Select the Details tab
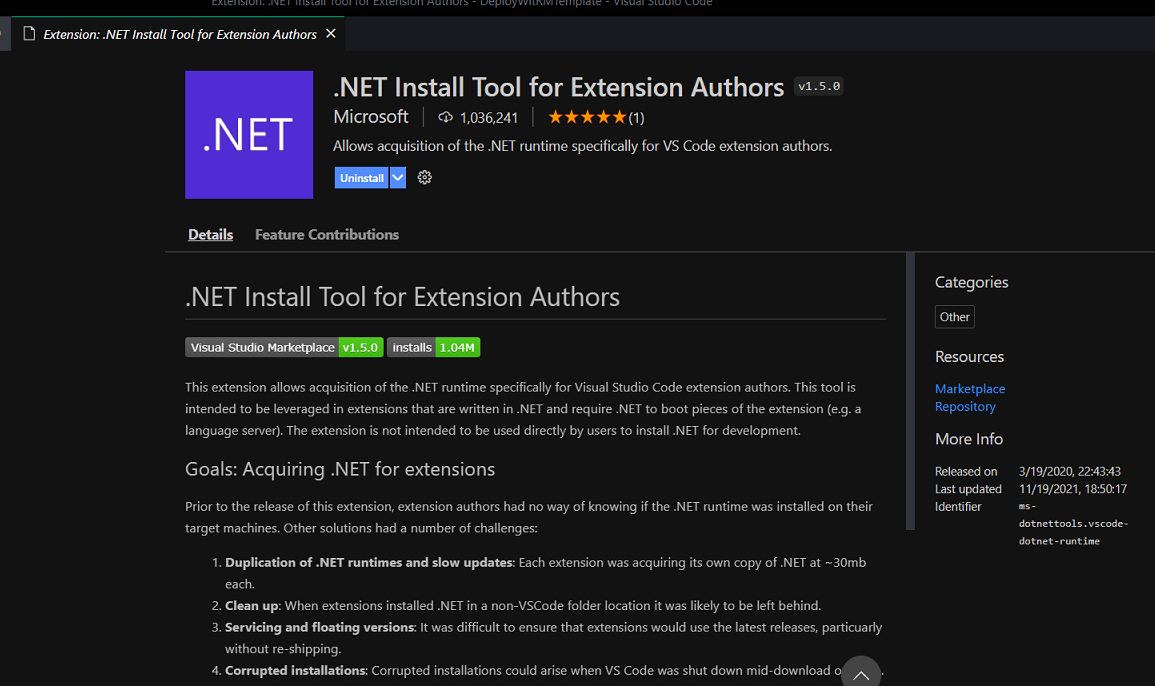 (x=210, y=234)
